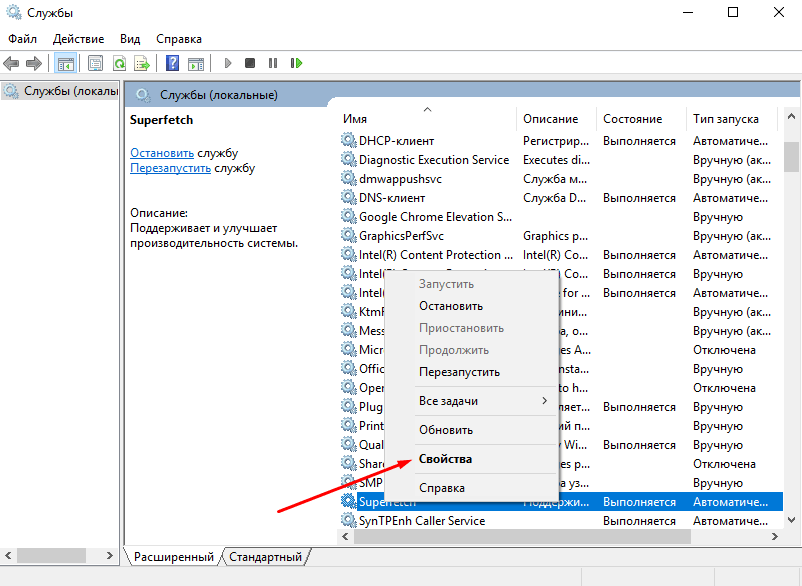Switch to the Расширенный tab

point(173,557)
